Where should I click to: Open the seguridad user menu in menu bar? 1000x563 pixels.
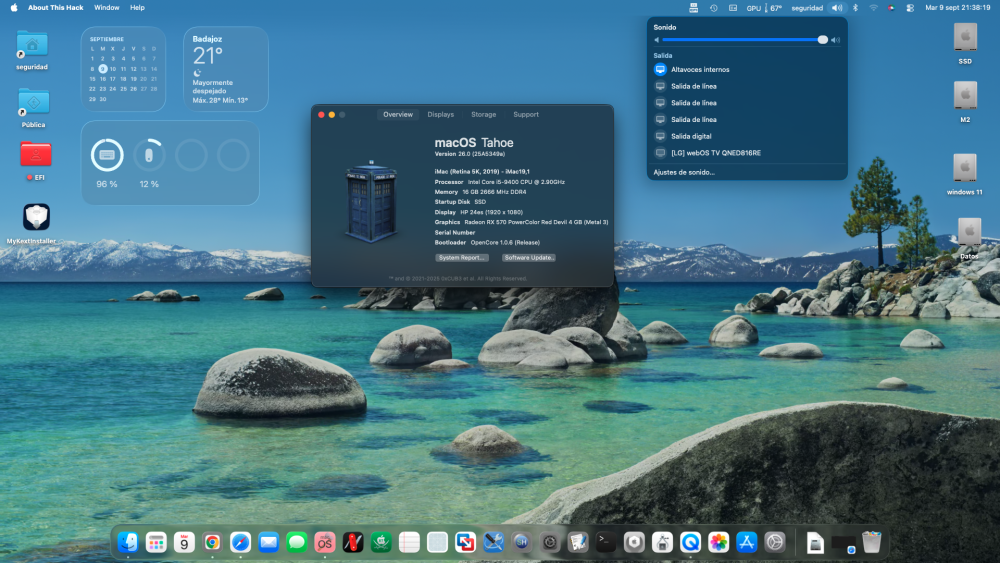(x=807, y=8)
